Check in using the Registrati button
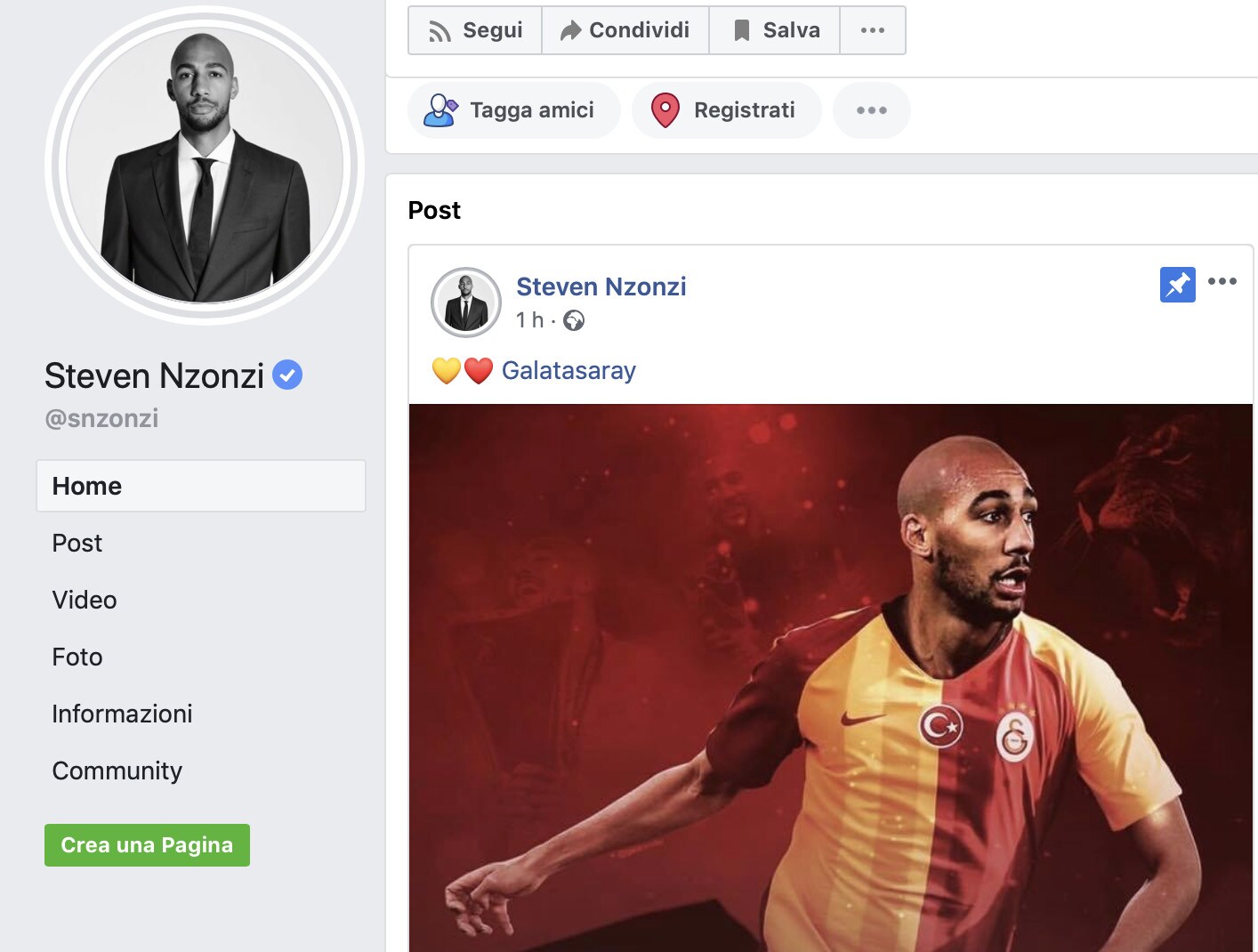 coord(726,110)
